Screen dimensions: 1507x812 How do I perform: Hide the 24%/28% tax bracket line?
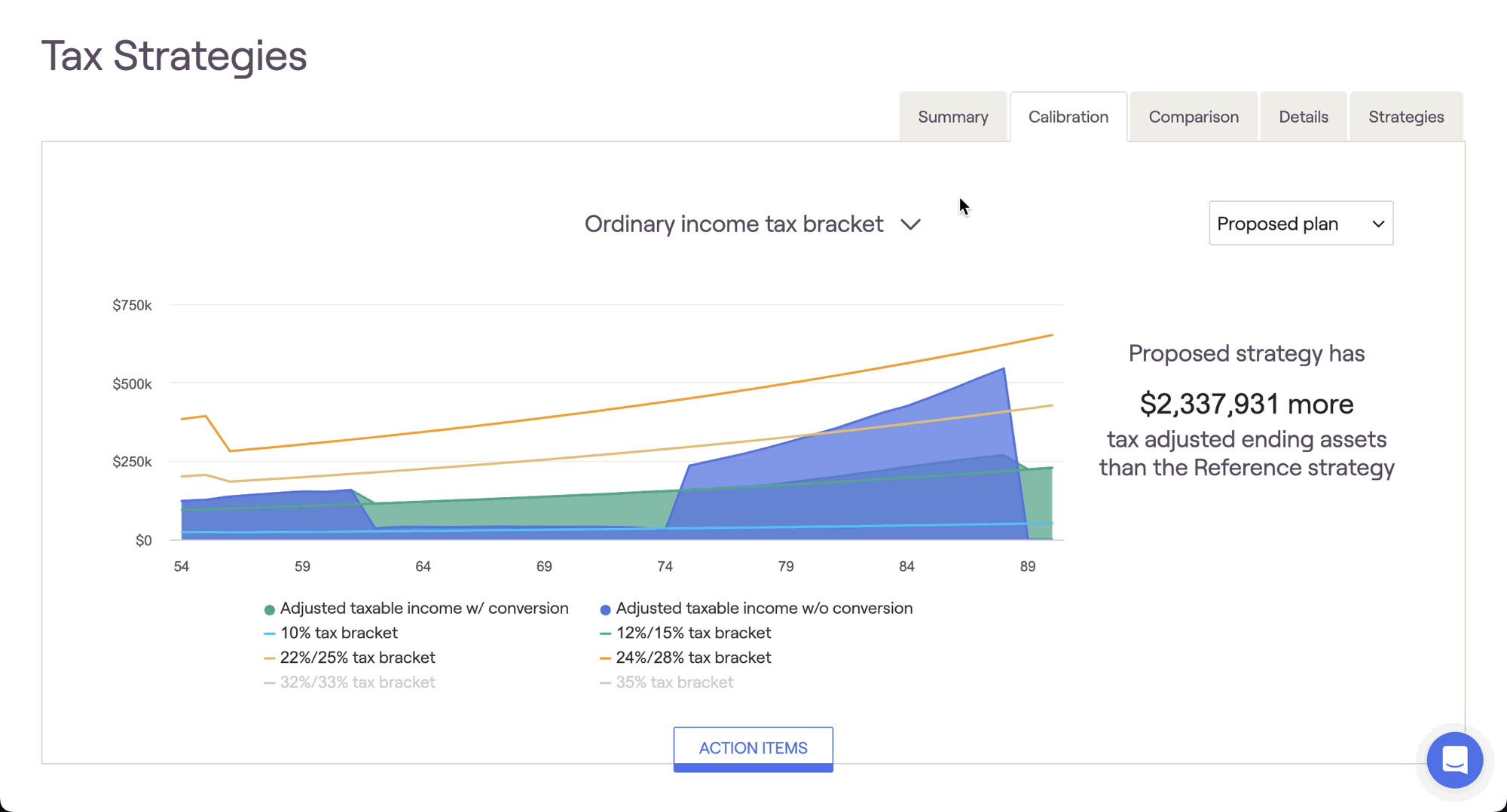click(692, 658)
